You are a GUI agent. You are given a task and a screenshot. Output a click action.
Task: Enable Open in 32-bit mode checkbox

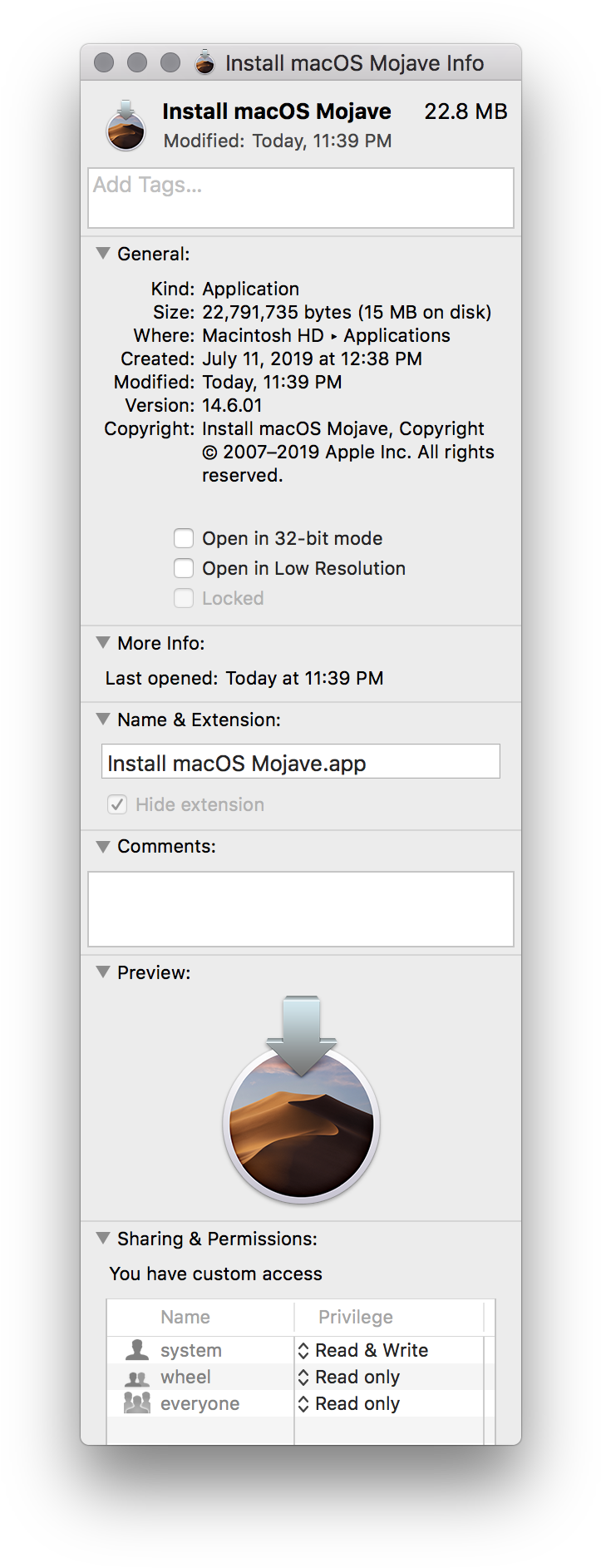pos(184,538)
